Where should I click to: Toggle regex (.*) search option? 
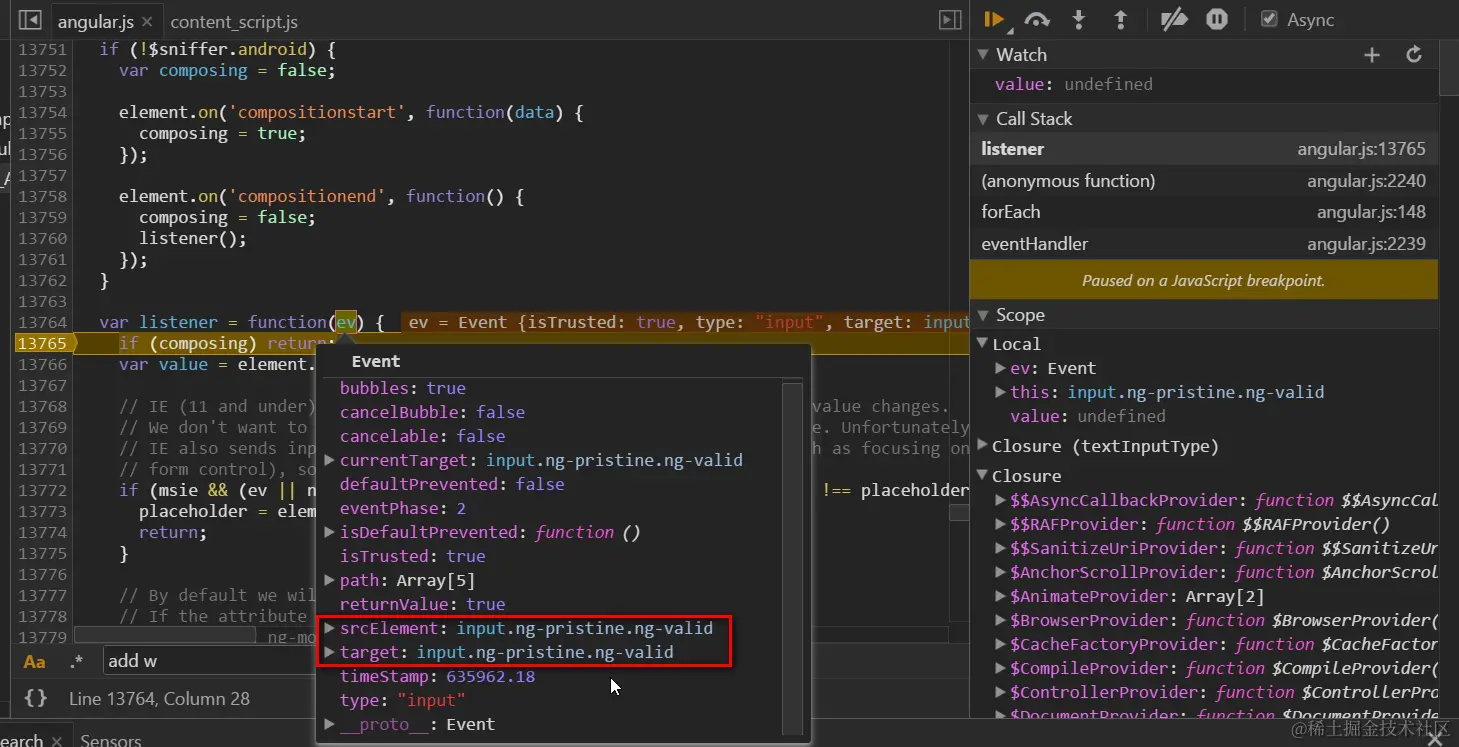click(76, 661)
